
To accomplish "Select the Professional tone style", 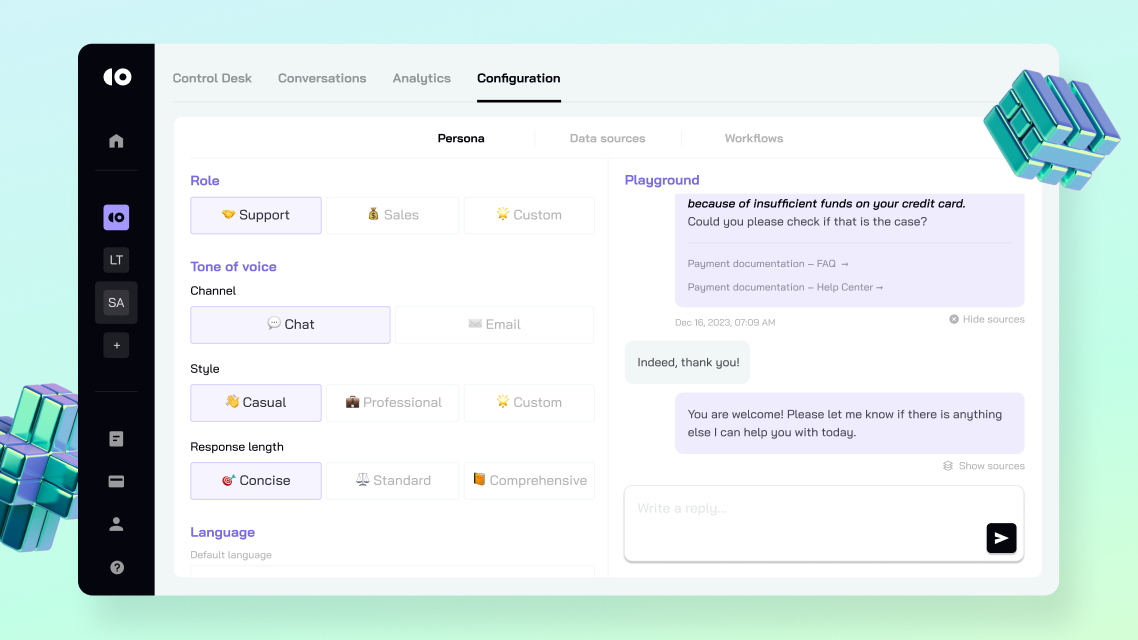I will 392,402.
